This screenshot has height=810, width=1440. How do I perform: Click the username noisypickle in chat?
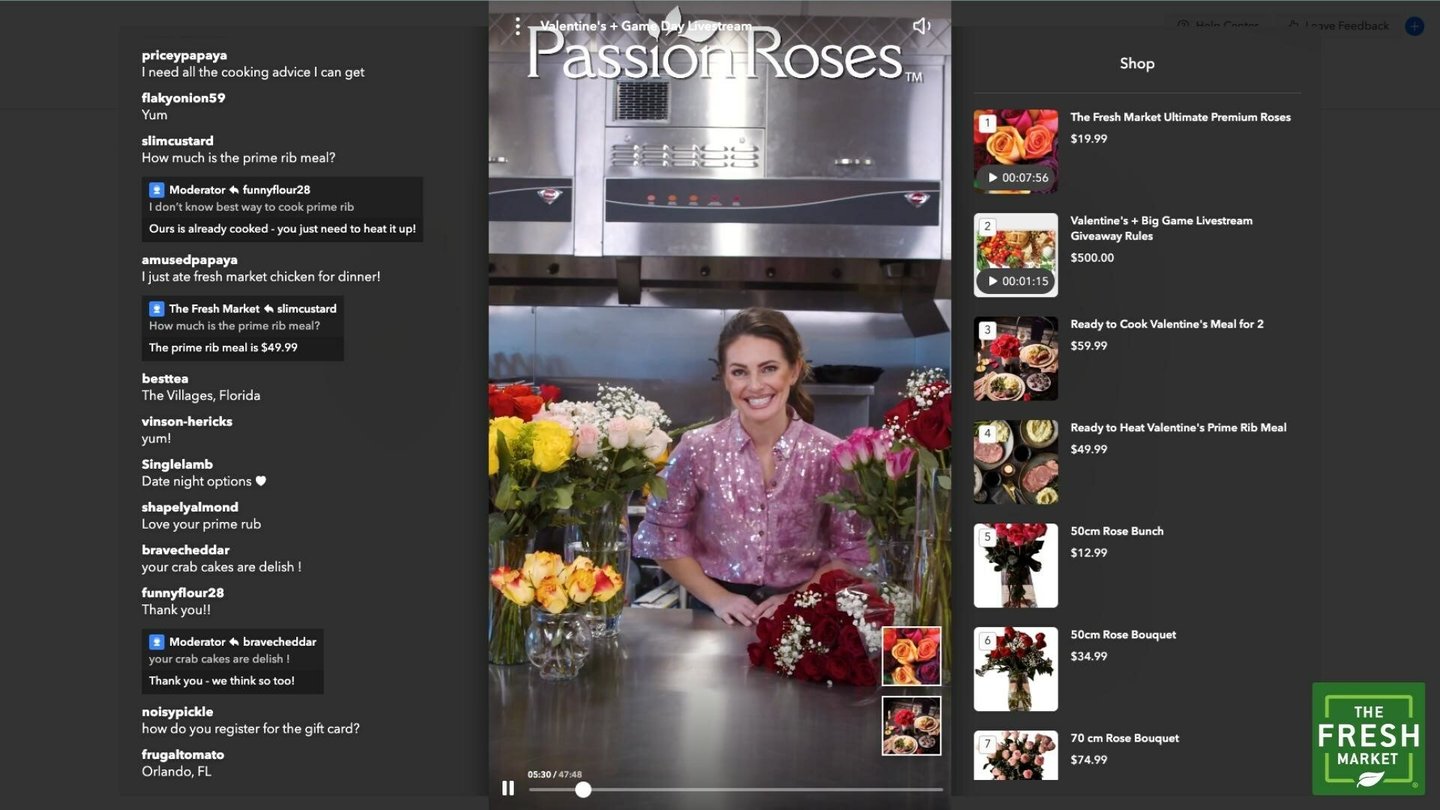click(x=177, y=711)
